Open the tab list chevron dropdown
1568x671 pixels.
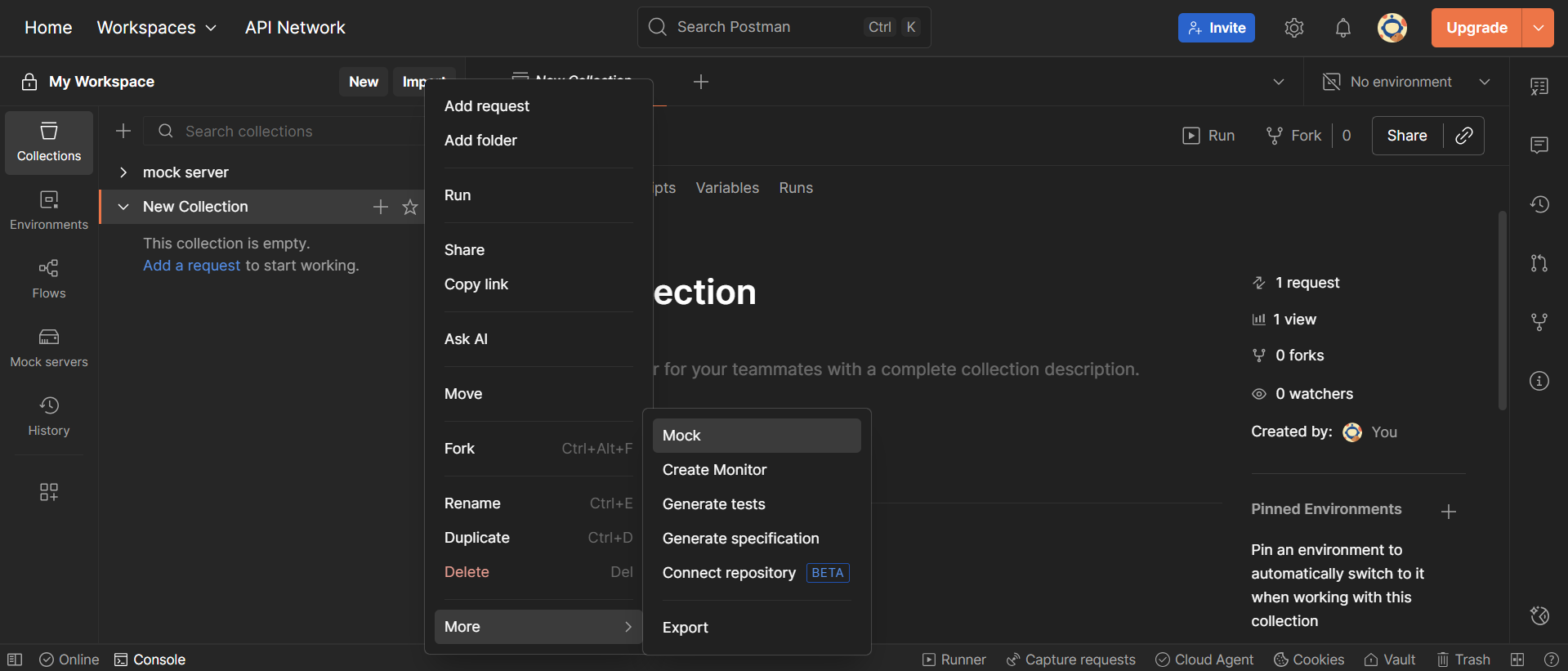coord(1279,82)
